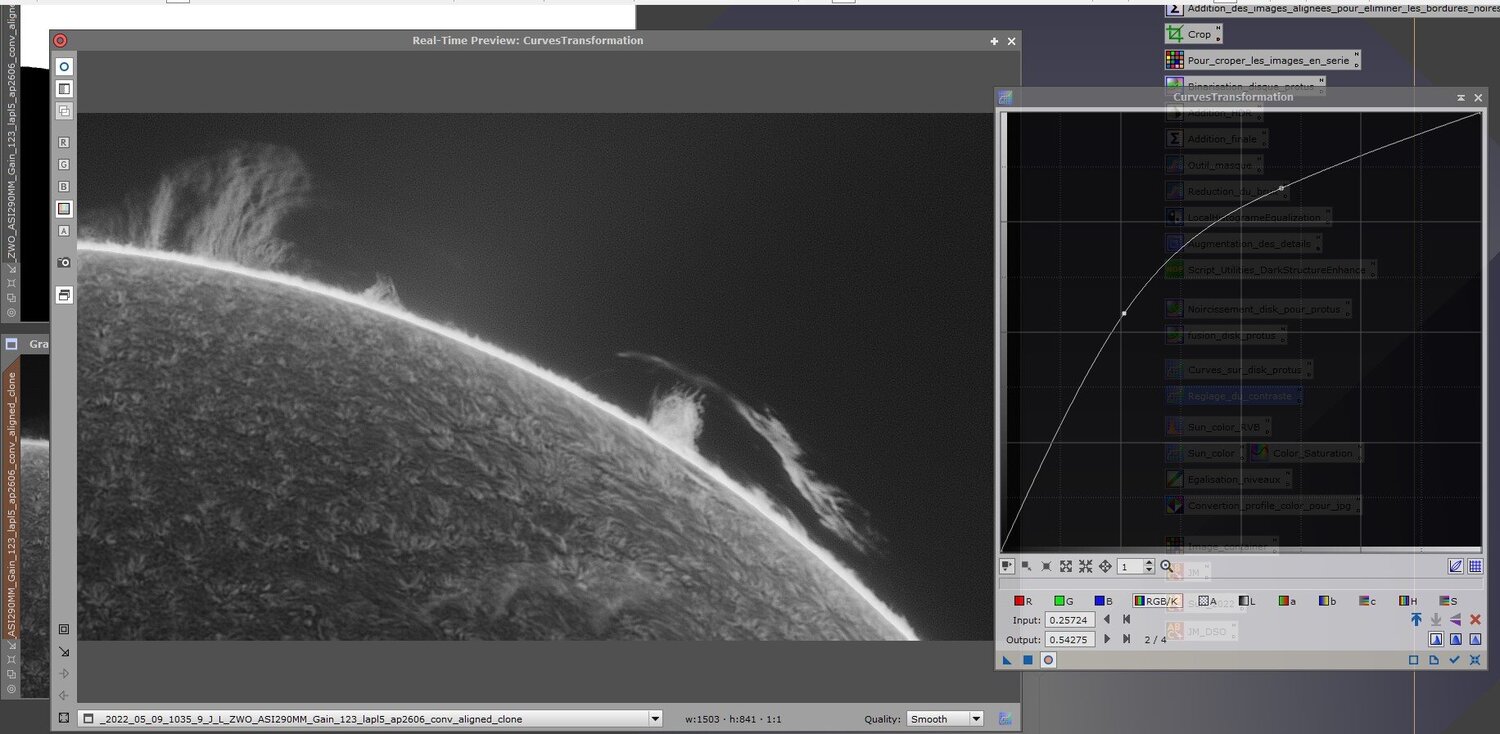This screenshot has width=1500, height=734.
Task: Go to next curve point arrow
Action: tap(1107, 639)
